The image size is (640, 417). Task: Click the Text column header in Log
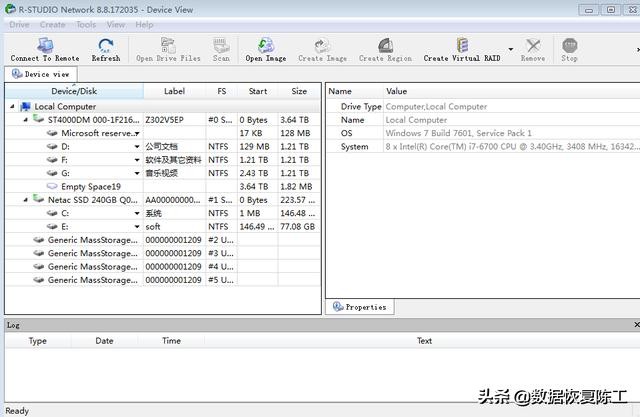click(424, 341)
